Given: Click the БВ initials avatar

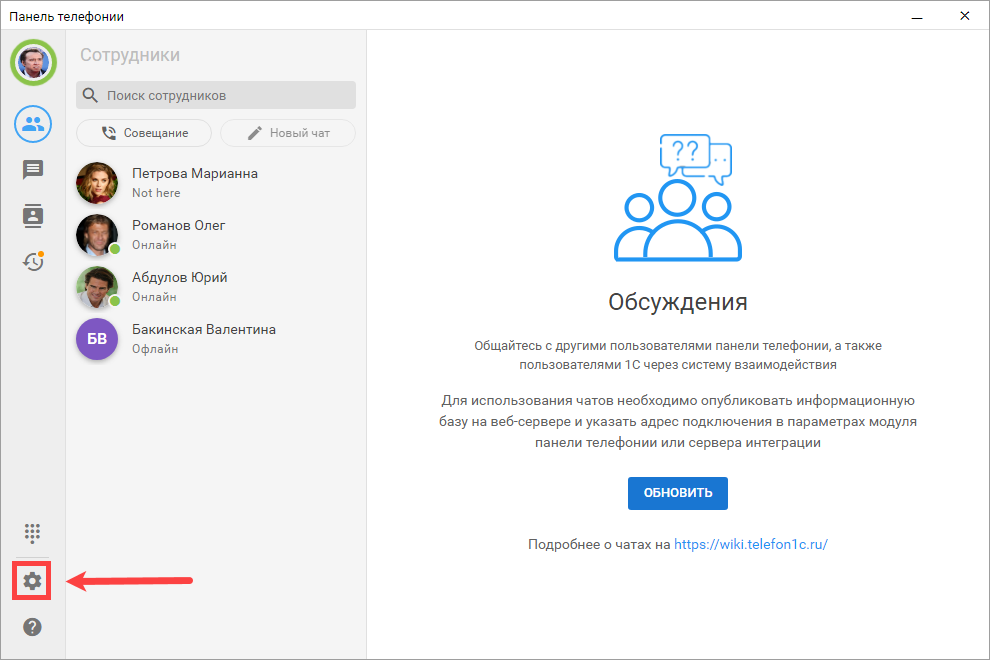Looking at the screenshot, I should click(97, 339).
